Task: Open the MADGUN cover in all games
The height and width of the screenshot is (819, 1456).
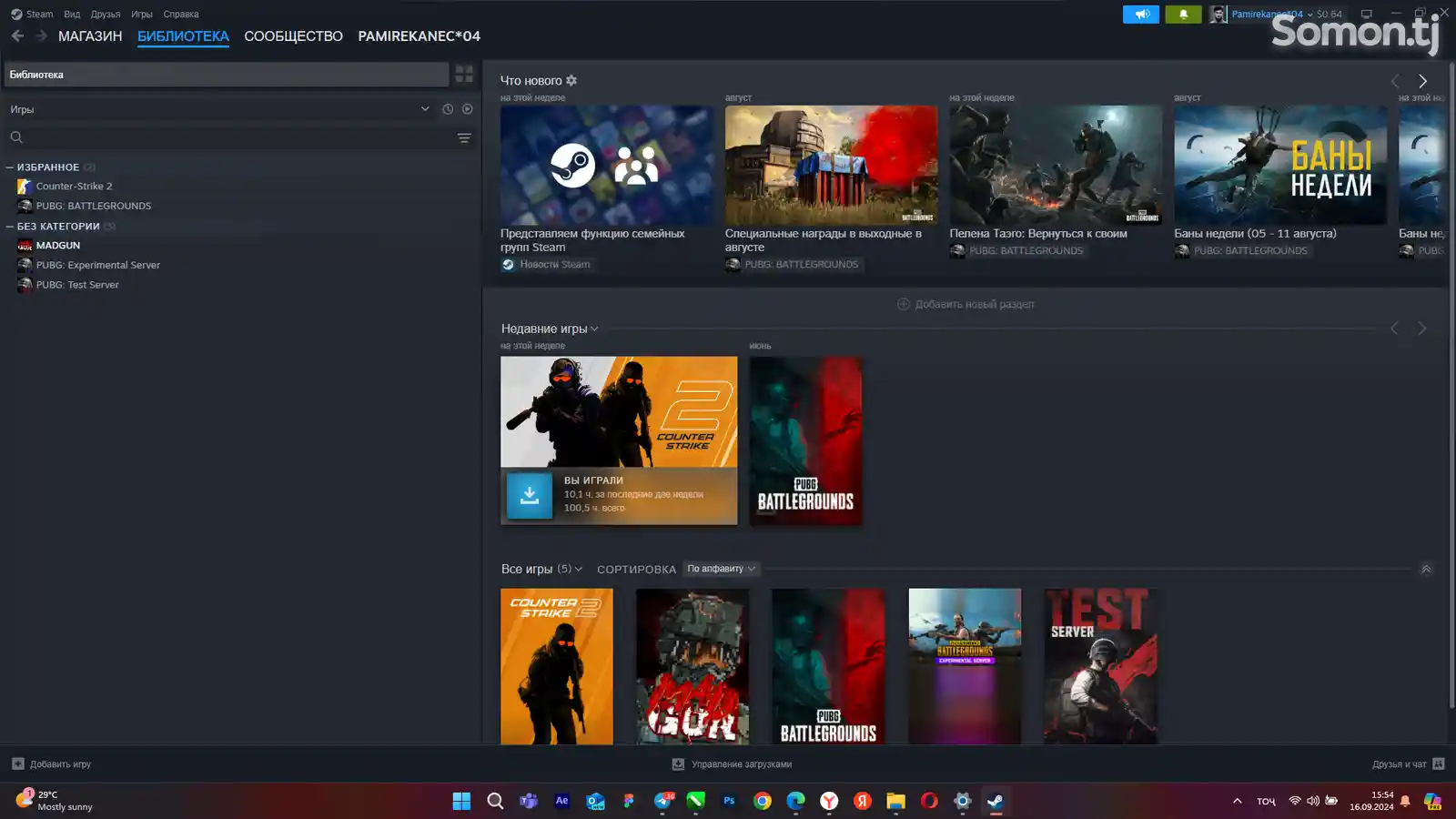Action: [693, 666]
